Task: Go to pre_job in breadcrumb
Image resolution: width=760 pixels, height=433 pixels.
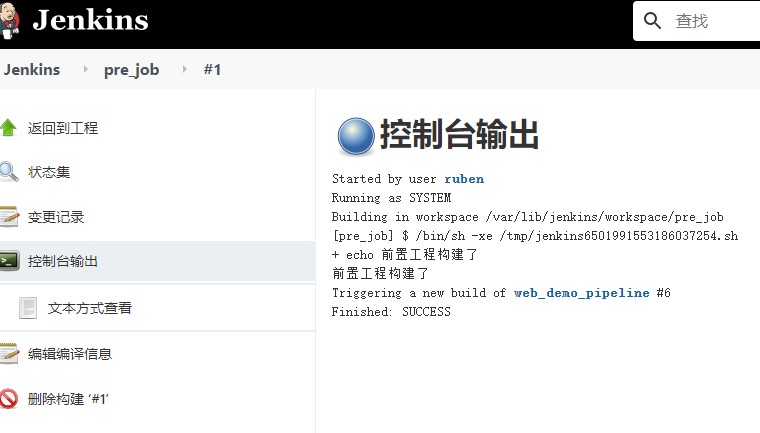Action: tap(131, 70)
